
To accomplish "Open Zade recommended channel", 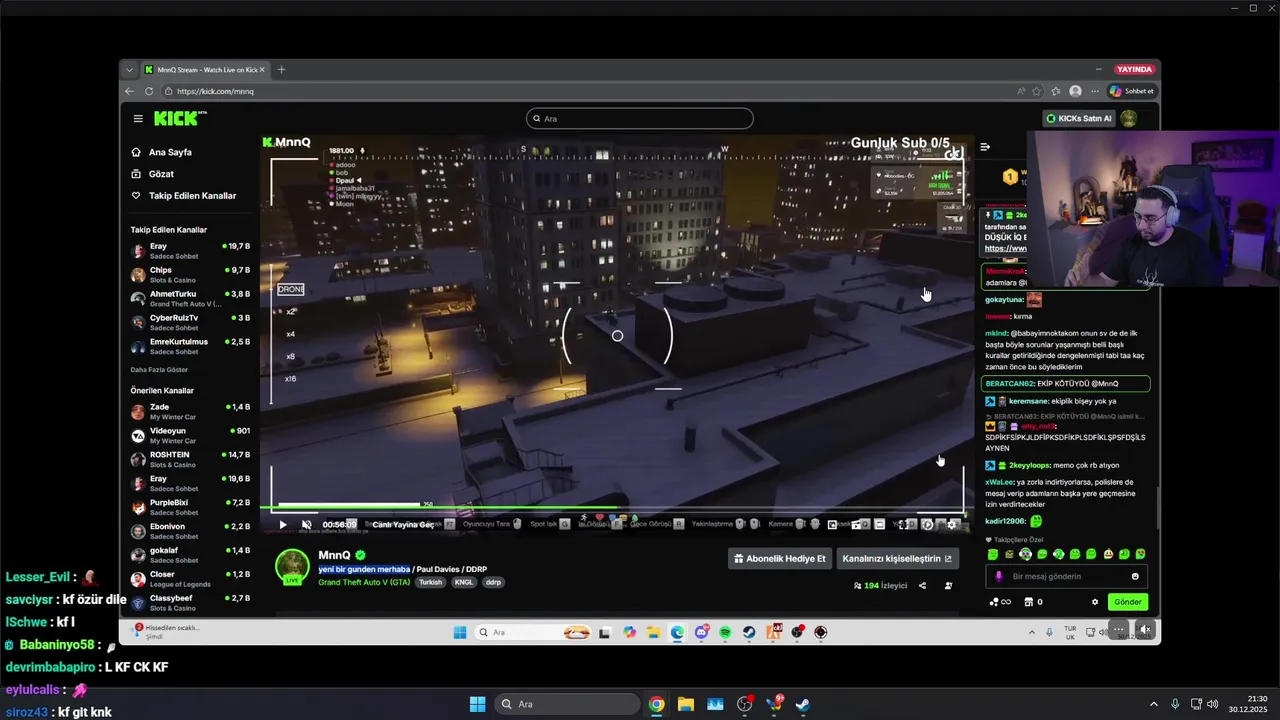I will point(190,411).
